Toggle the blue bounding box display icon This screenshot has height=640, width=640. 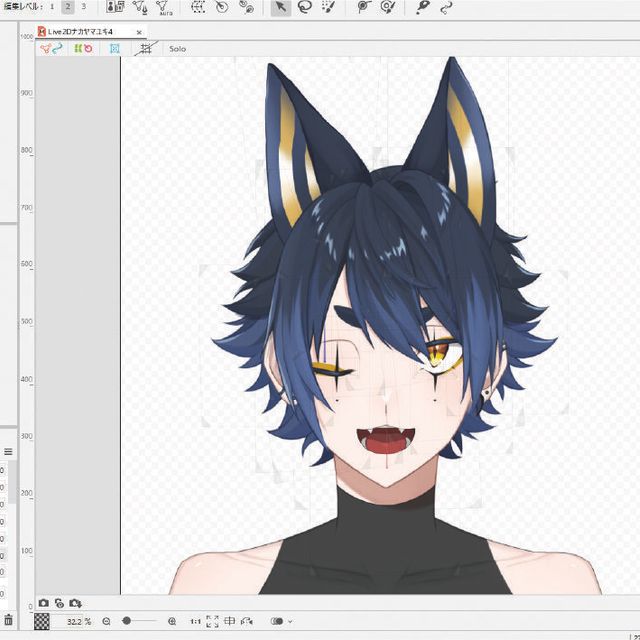tap(115, 49)
